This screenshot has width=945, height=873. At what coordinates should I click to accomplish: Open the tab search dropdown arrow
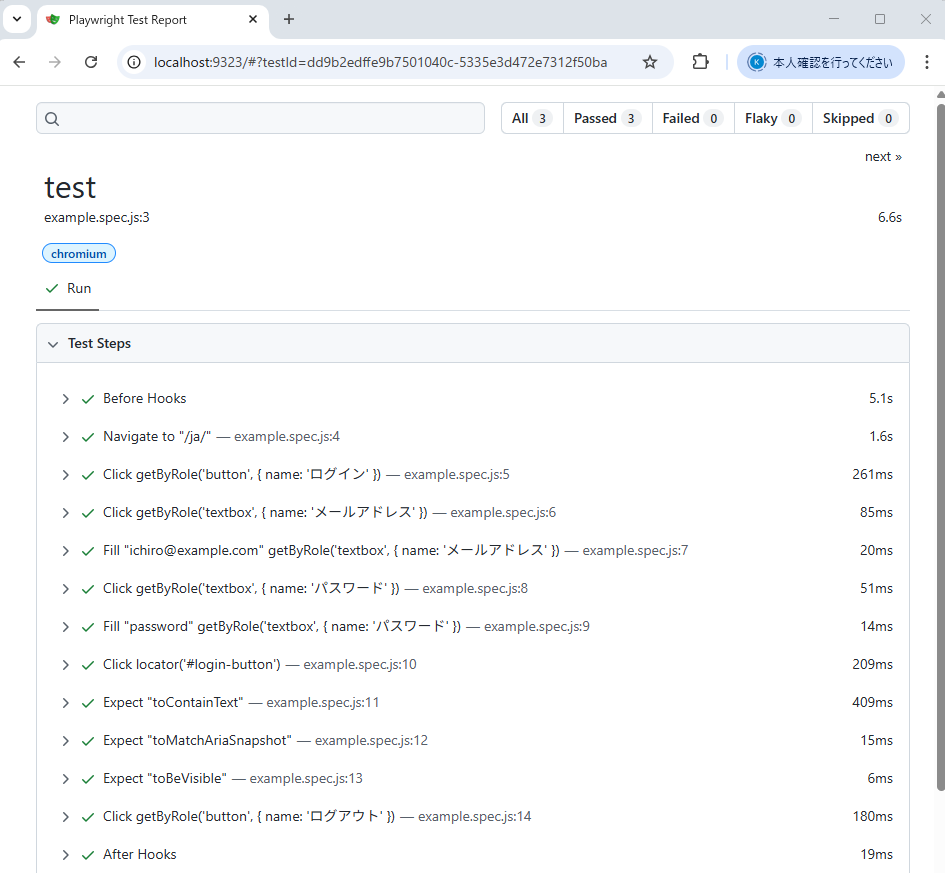coord(17,19)
